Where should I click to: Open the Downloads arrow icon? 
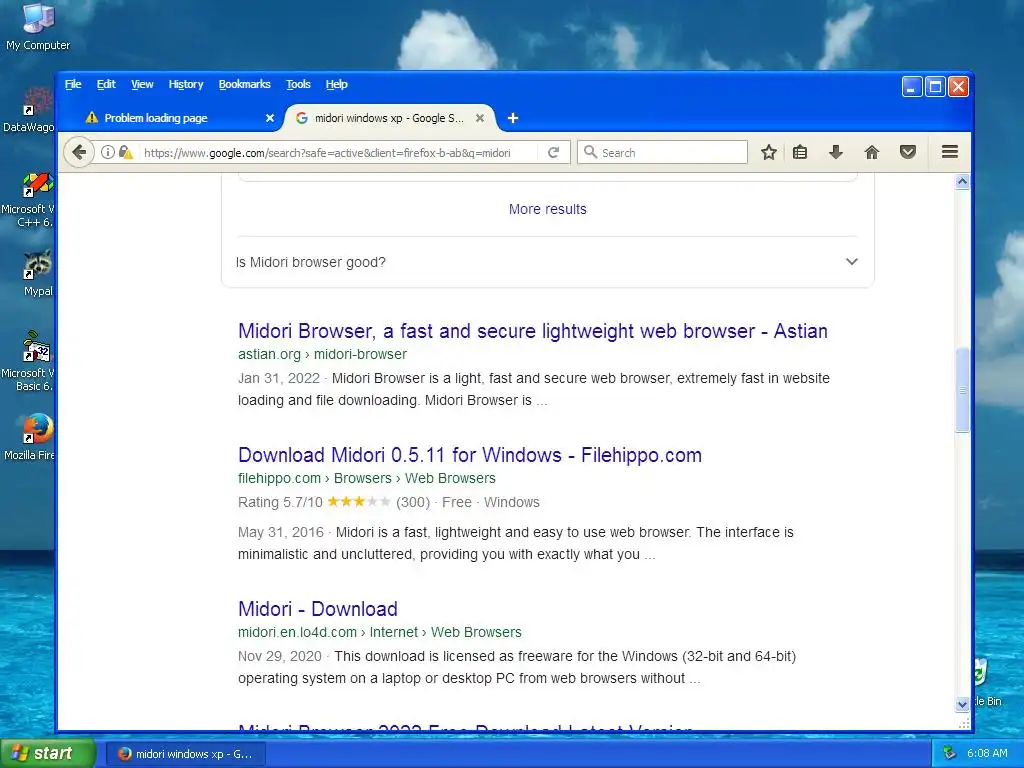point(835,152)
